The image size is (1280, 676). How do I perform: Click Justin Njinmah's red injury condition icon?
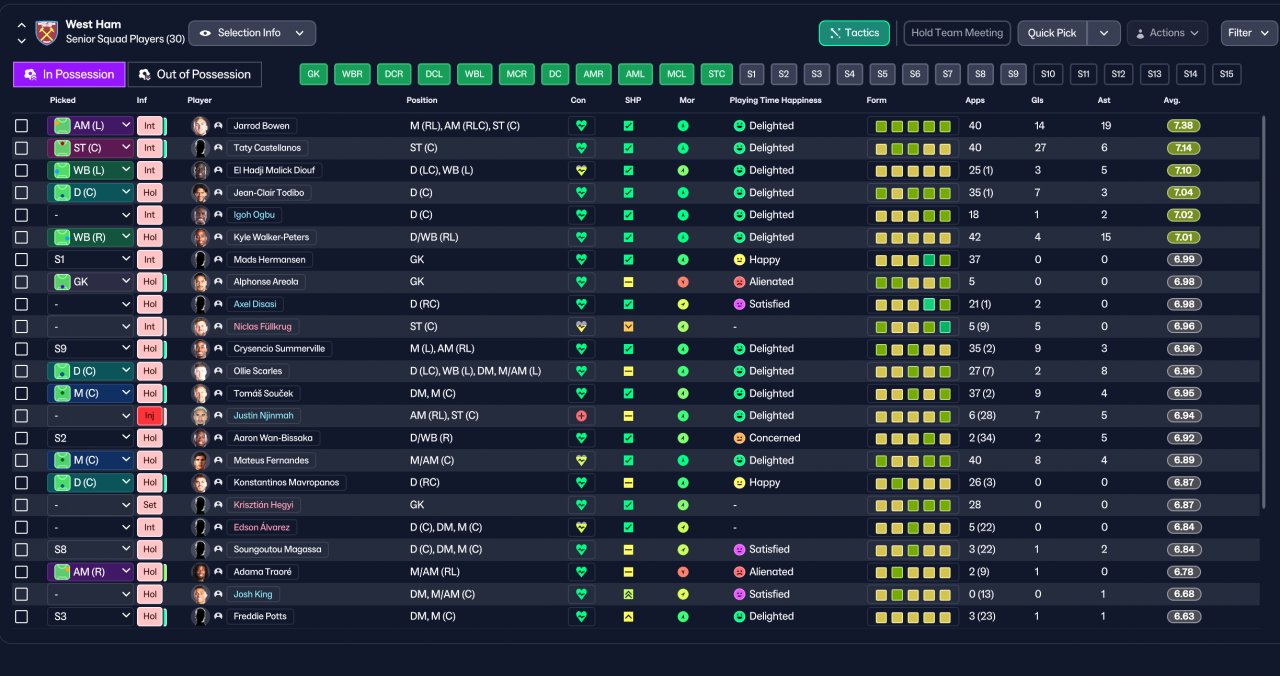tap(581, 416)
